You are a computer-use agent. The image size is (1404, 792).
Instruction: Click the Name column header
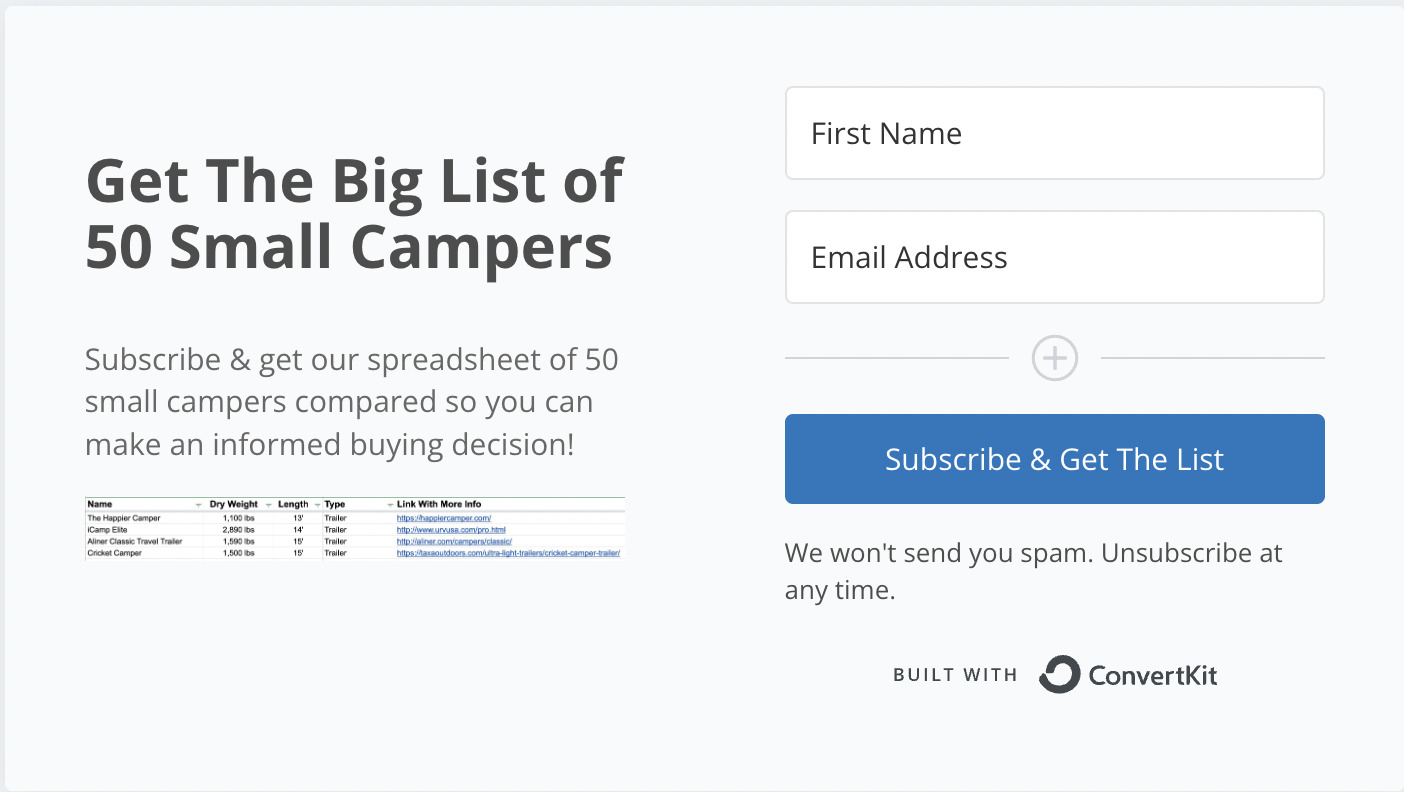100,503
